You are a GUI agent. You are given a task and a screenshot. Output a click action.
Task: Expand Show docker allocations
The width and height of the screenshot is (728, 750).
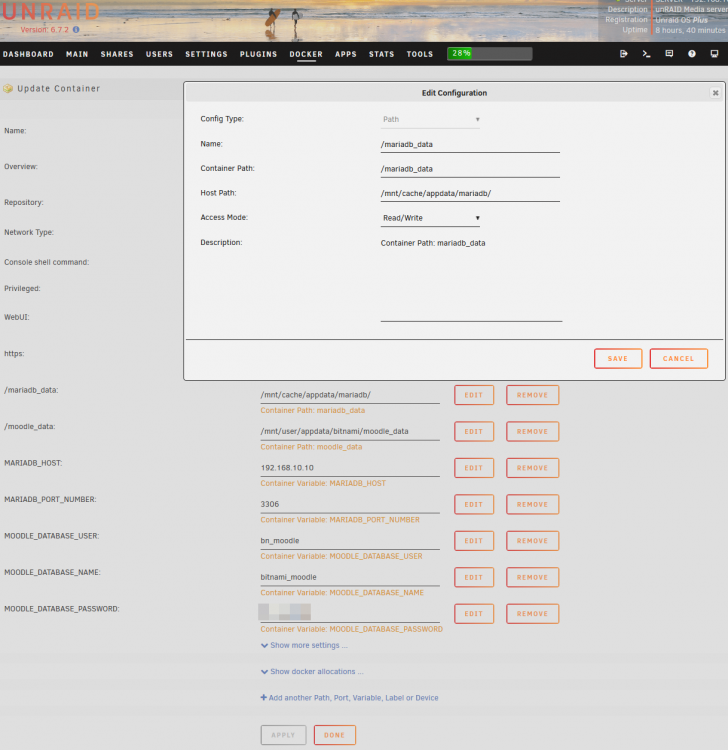[x=312, y=672]
